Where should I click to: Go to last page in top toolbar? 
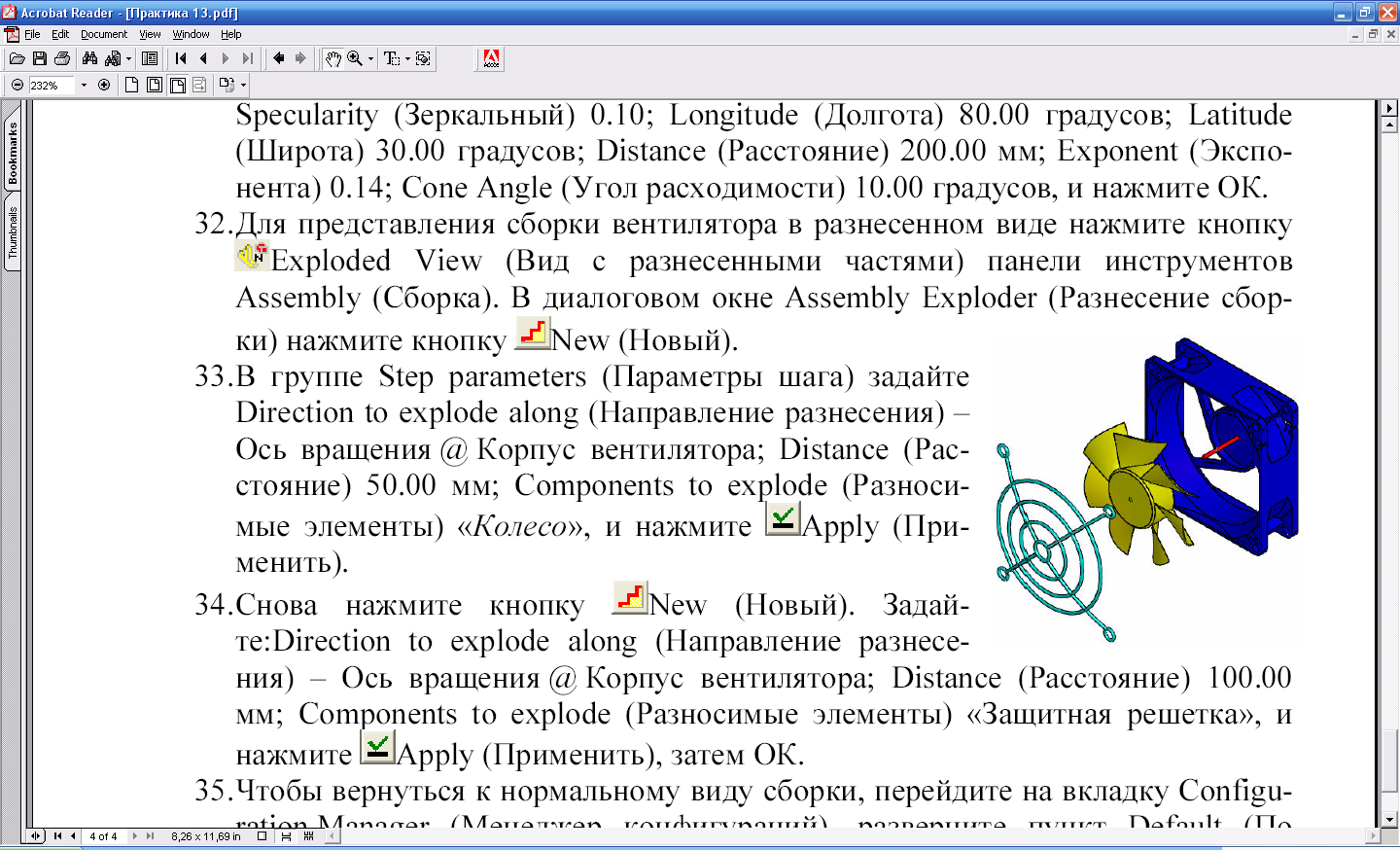(x=248, y=59)
